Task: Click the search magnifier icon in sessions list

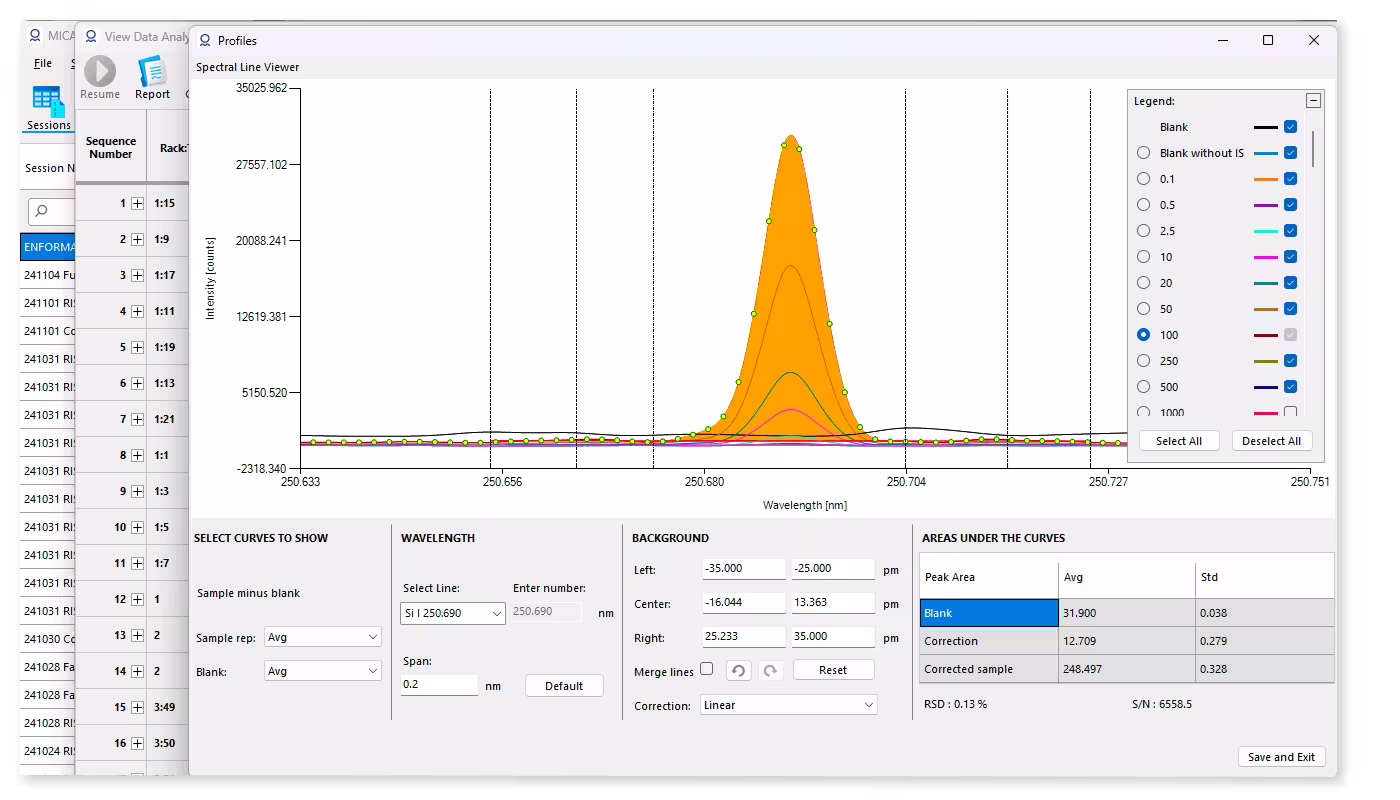Action: (41, 211)
